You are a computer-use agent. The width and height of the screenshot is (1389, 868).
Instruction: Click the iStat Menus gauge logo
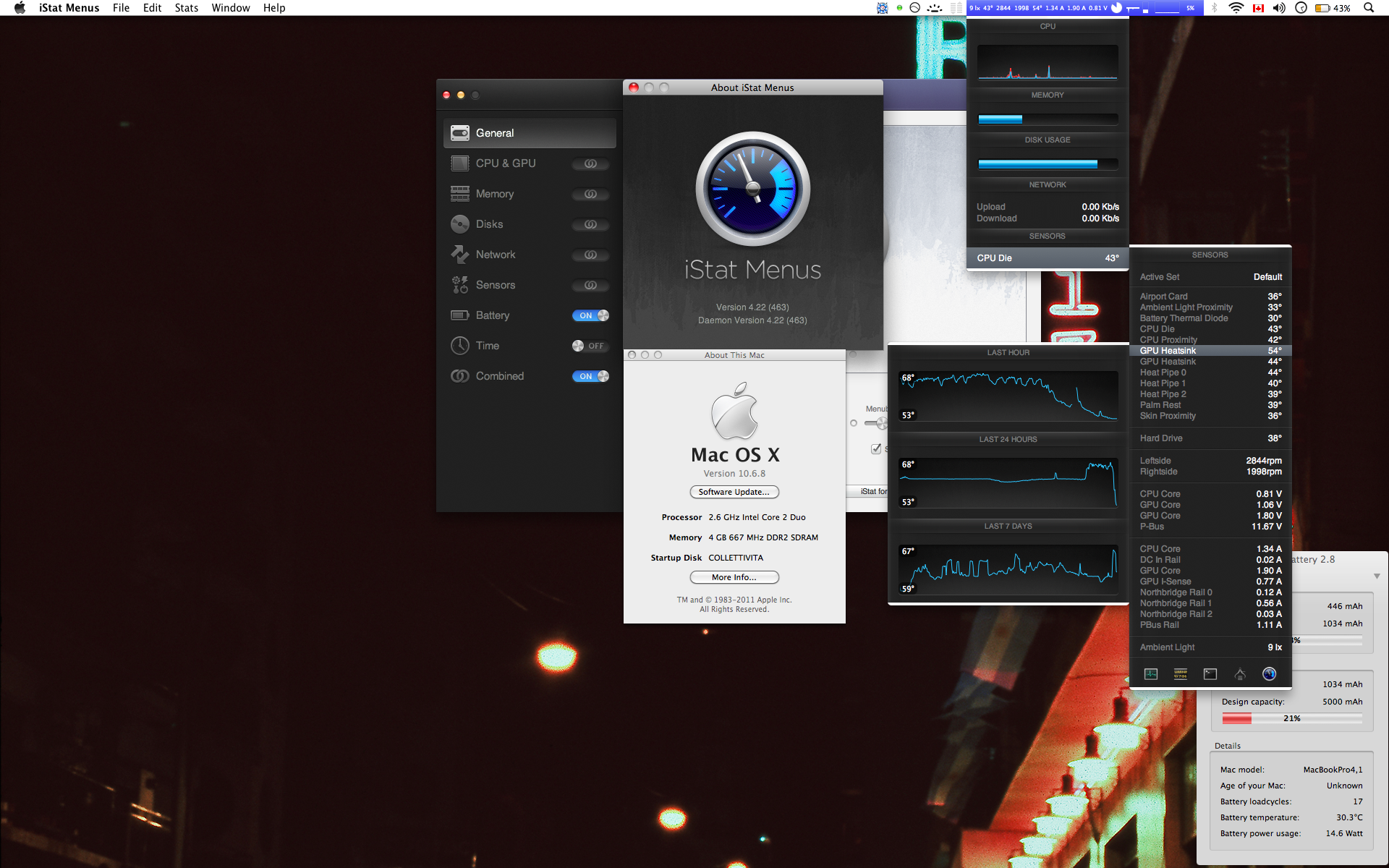[x=753, y=189]
